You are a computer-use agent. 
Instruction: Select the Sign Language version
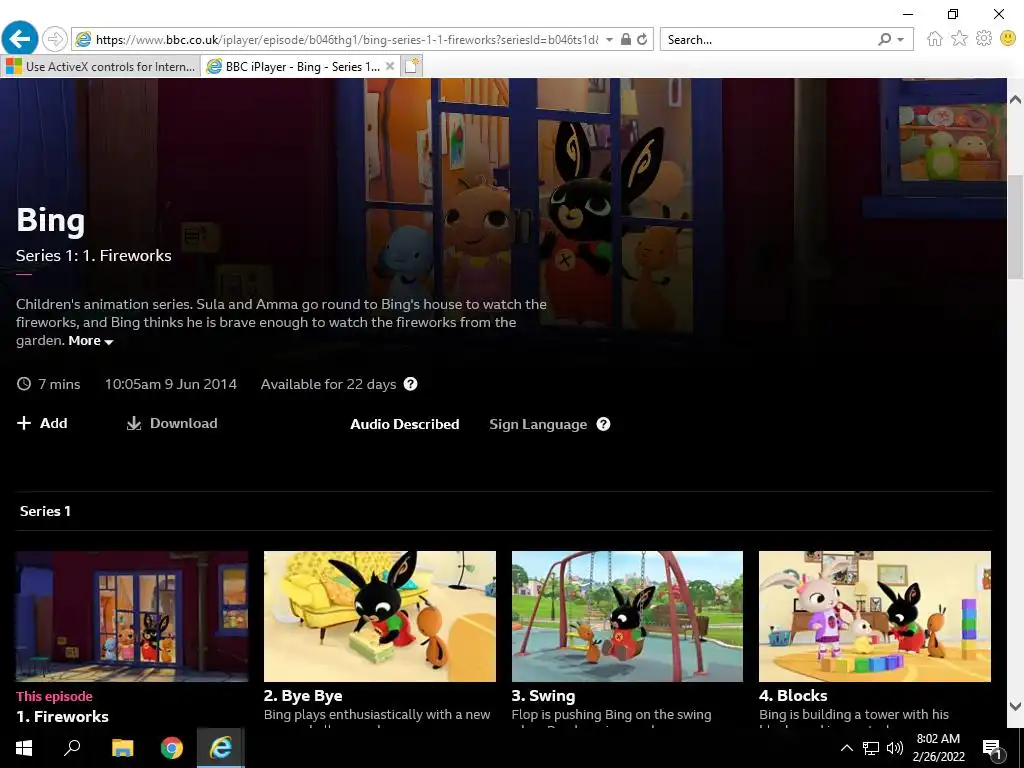pos(538,424)
